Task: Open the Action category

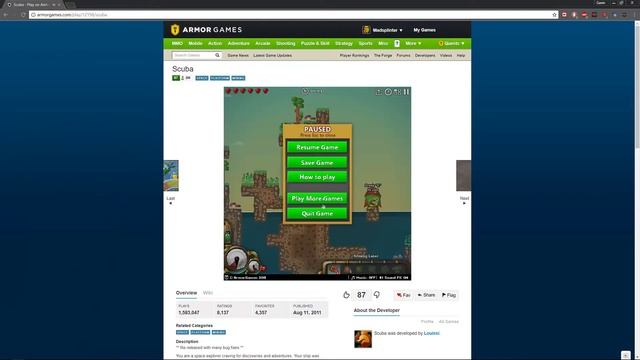Action: 215,43
